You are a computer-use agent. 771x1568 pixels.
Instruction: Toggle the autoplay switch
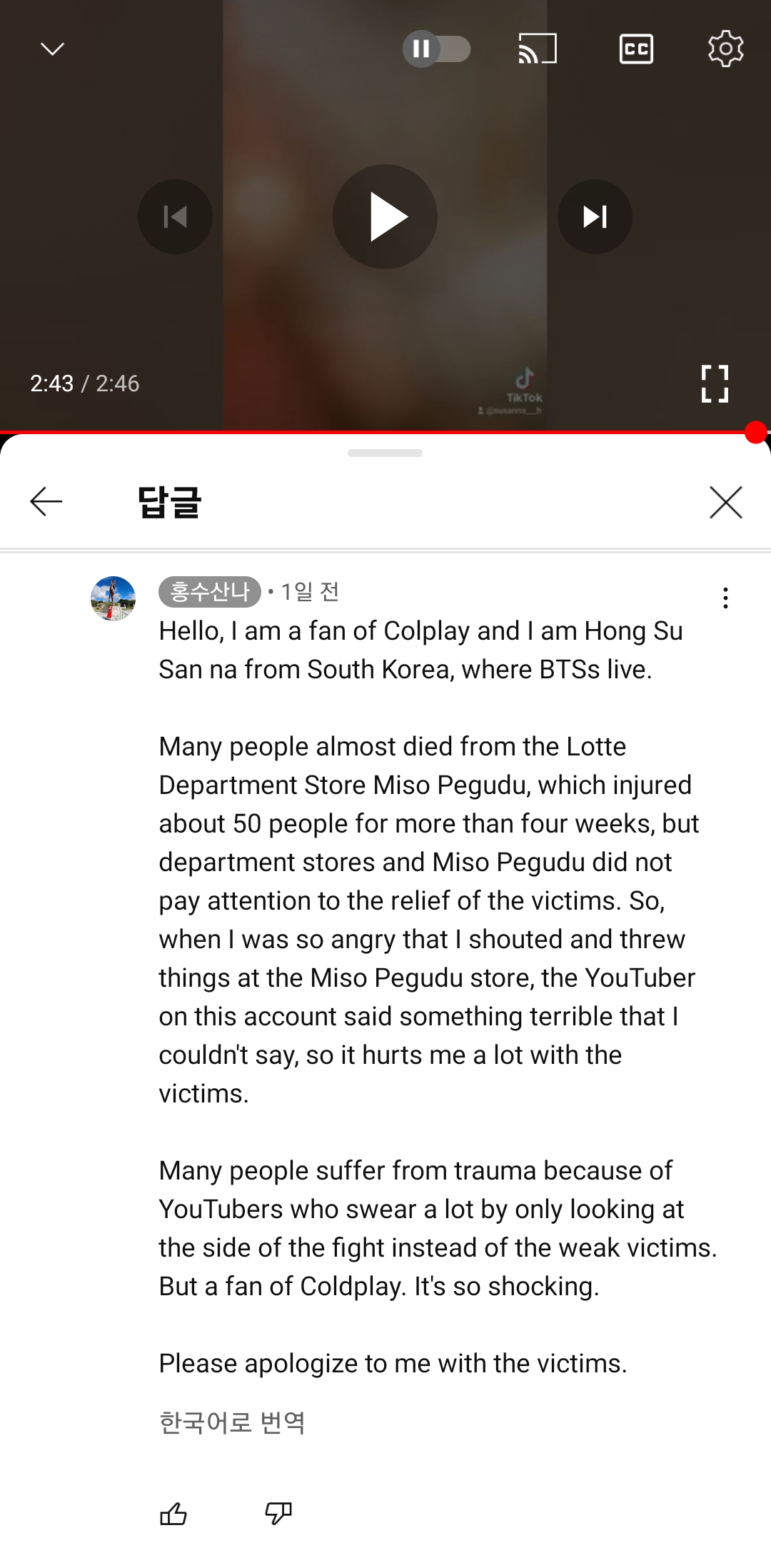pyautogui.click(x=436, y=49)
